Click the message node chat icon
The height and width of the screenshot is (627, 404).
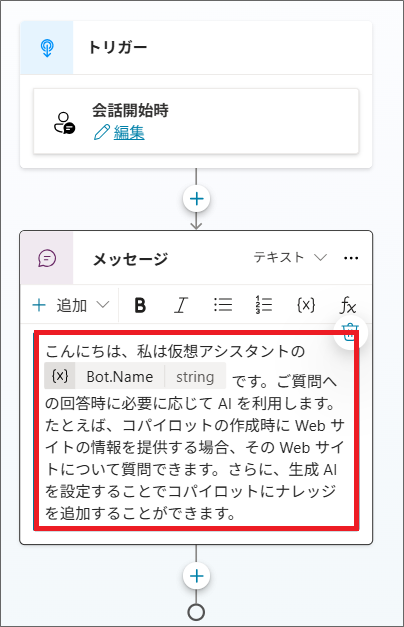click(x=47, y=258)
